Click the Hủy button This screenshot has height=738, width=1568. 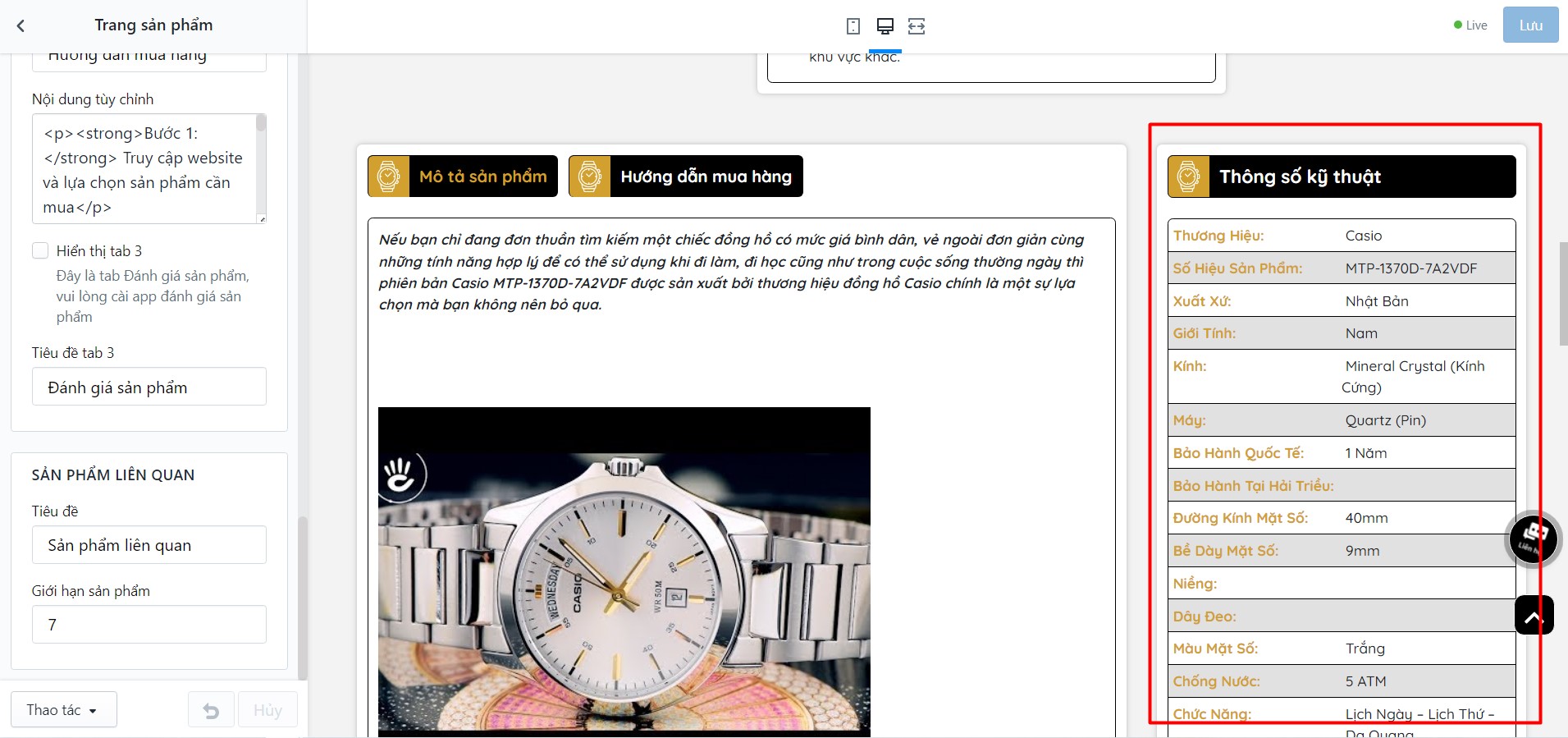point(267,710)
